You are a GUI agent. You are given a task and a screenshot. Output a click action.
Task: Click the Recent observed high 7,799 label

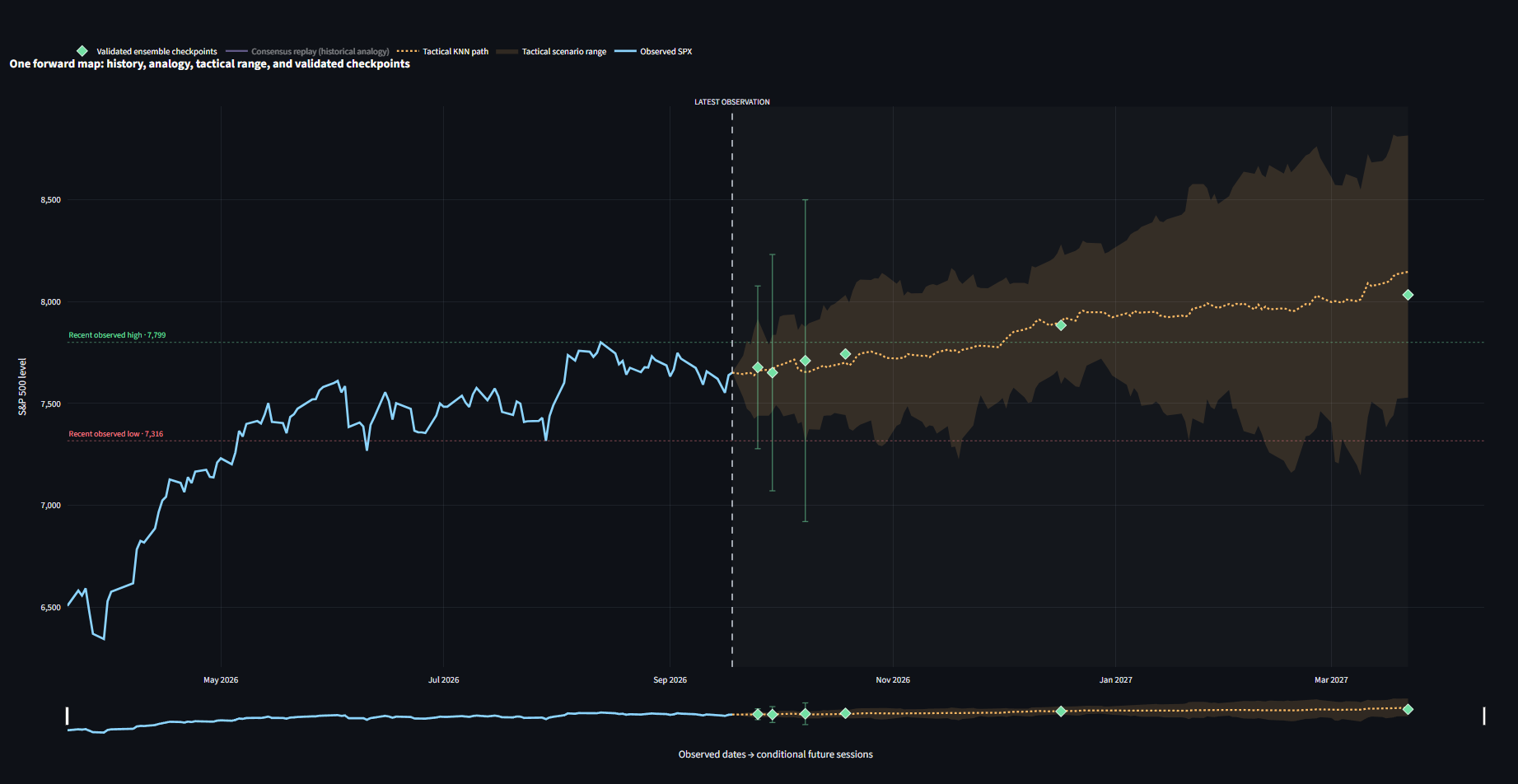[117, 335]
